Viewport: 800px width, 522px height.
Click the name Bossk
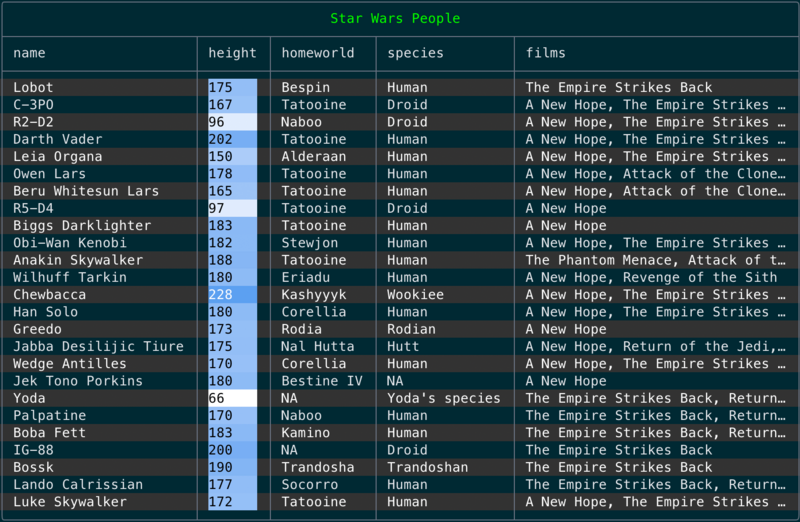click(x=33, y=467)
